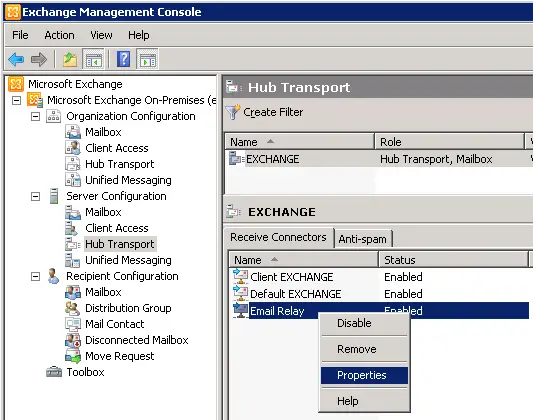The image size is (533, 420).
Task: Choose Properties from the context menu
Action: pos(364,375)
